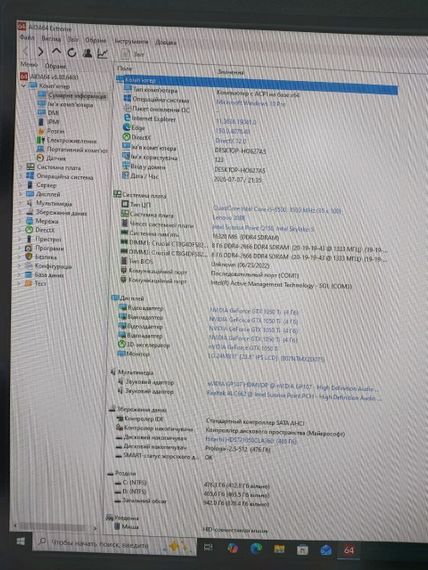Open the Microsoft Windows 10 Pro link
Screen dimensions: 428x570
tap(251, 103)
